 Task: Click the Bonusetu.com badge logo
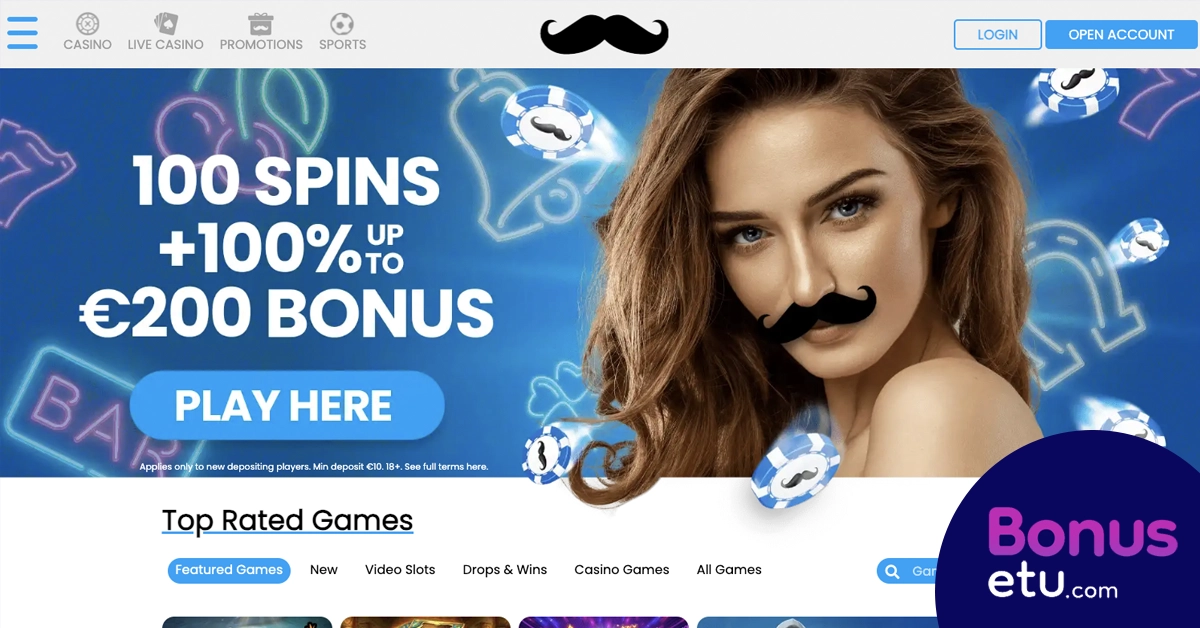pos(1070,540)
